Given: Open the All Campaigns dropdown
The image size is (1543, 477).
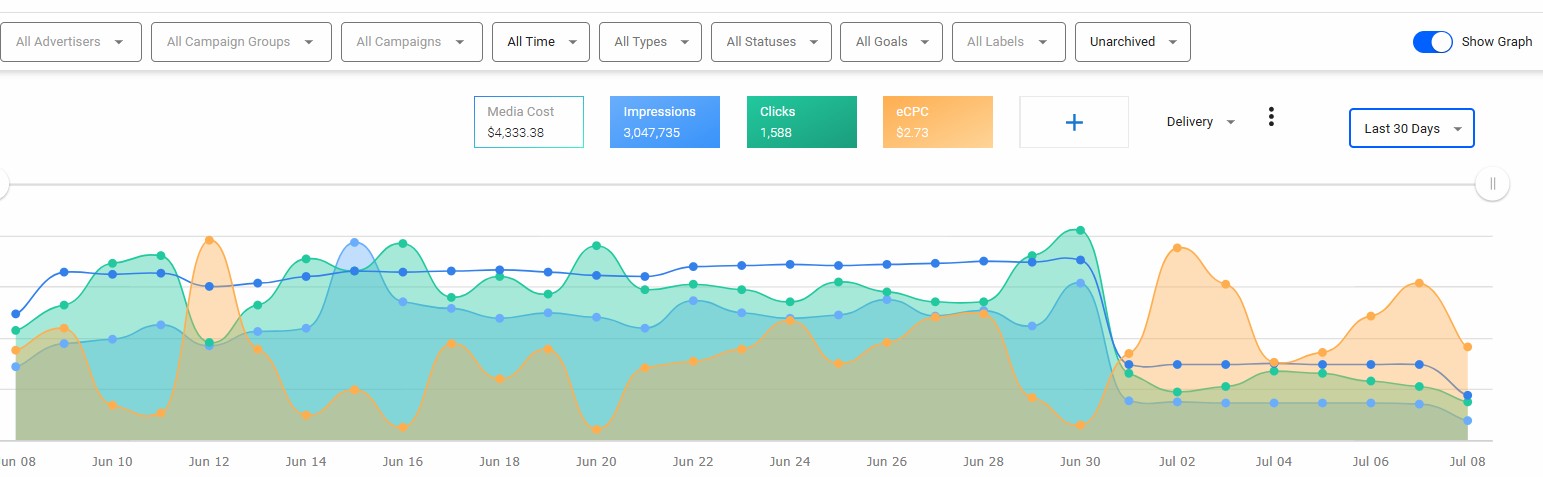Looking at the screenshot, I should (x=411, y=42).
